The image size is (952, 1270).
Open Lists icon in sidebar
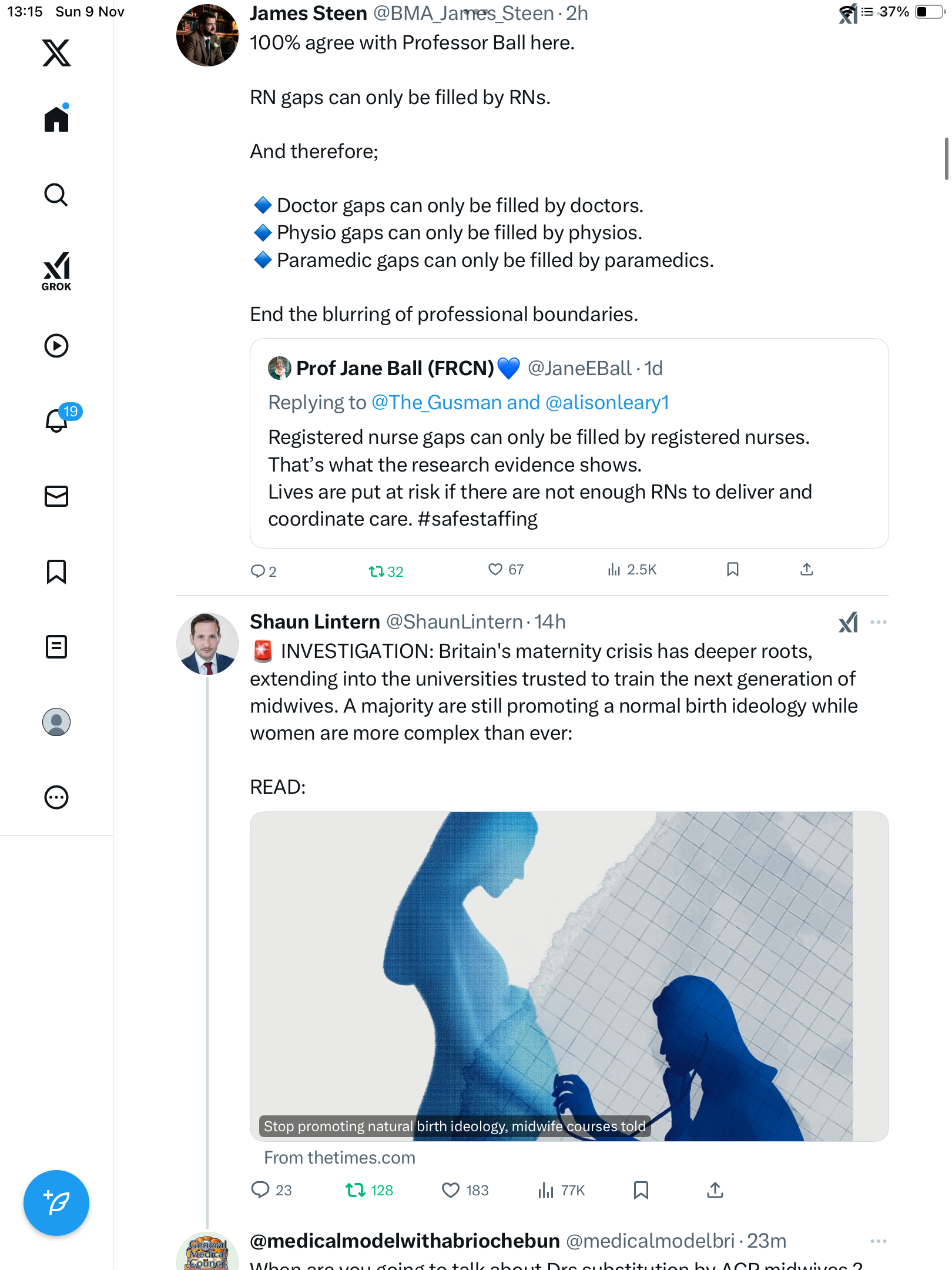(56, 647)
